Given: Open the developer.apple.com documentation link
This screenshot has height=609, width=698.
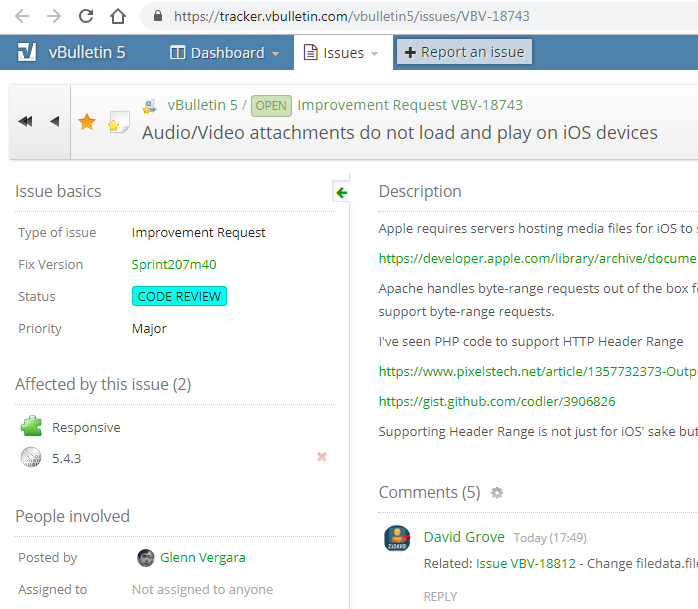Looking at the screenshot, I should 538,258.
